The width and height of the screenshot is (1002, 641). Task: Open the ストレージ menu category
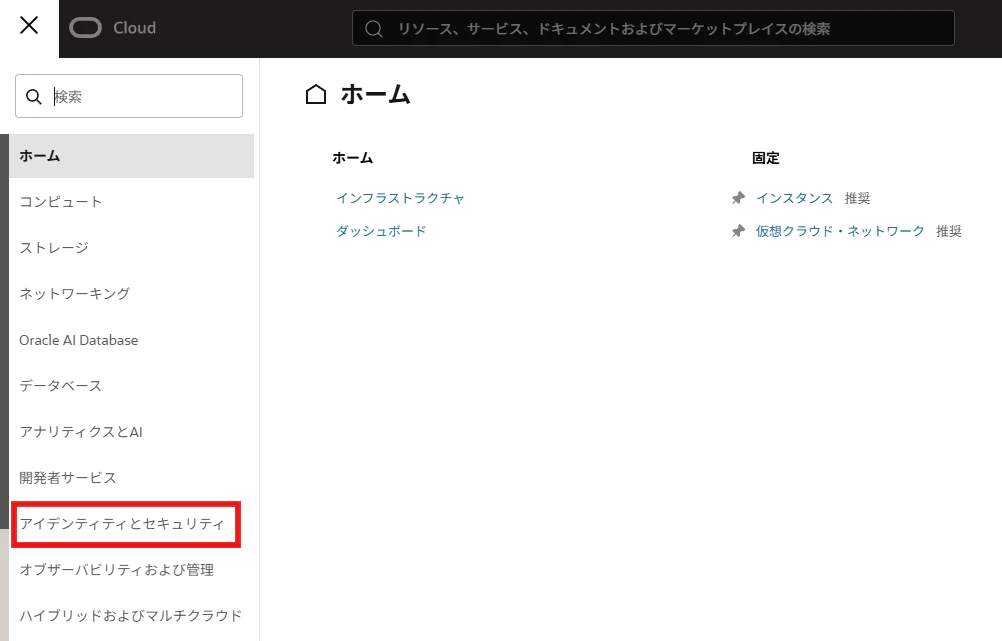54,248
